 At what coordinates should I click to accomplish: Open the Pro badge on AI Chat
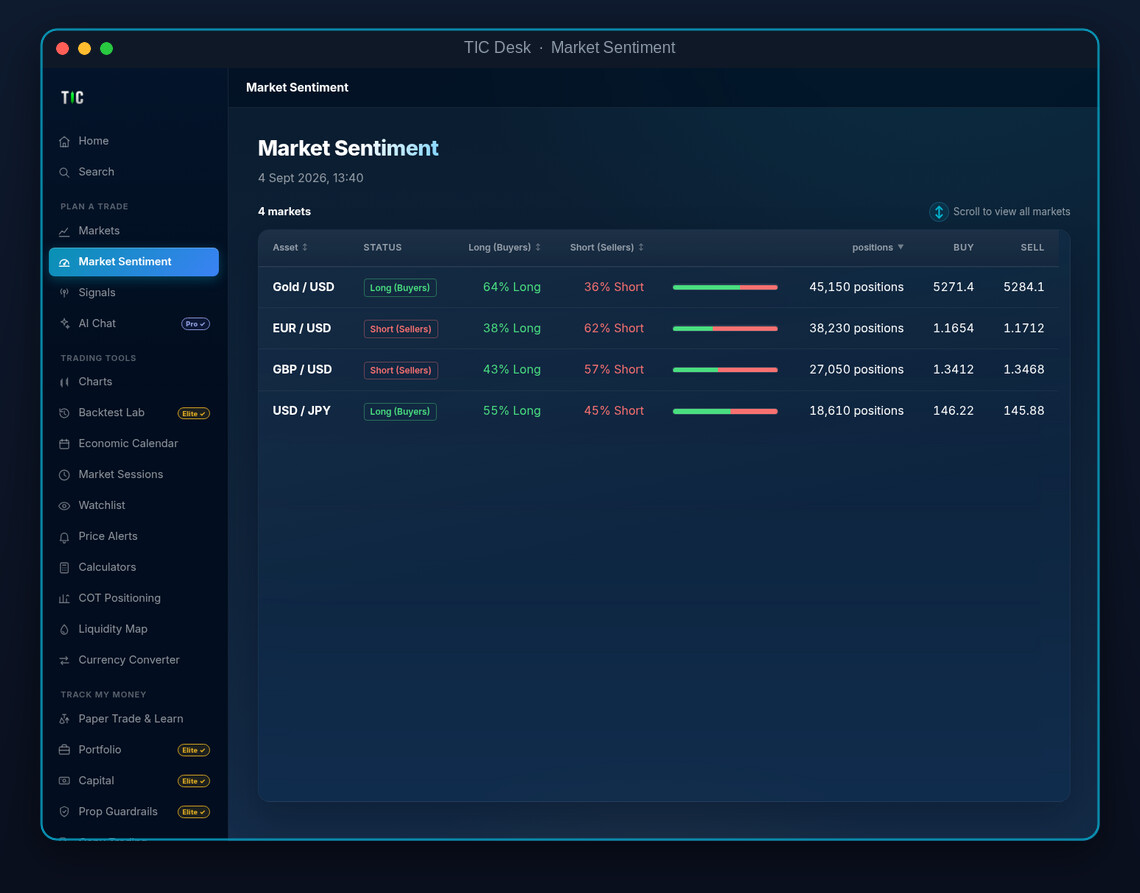(195, 324)
